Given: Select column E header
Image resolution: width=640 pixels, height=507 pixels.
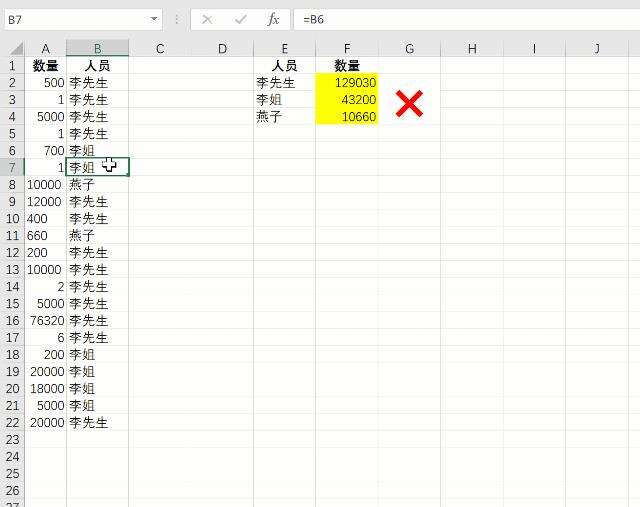Looking at the screenshot, I should click(x=285, y=49).
